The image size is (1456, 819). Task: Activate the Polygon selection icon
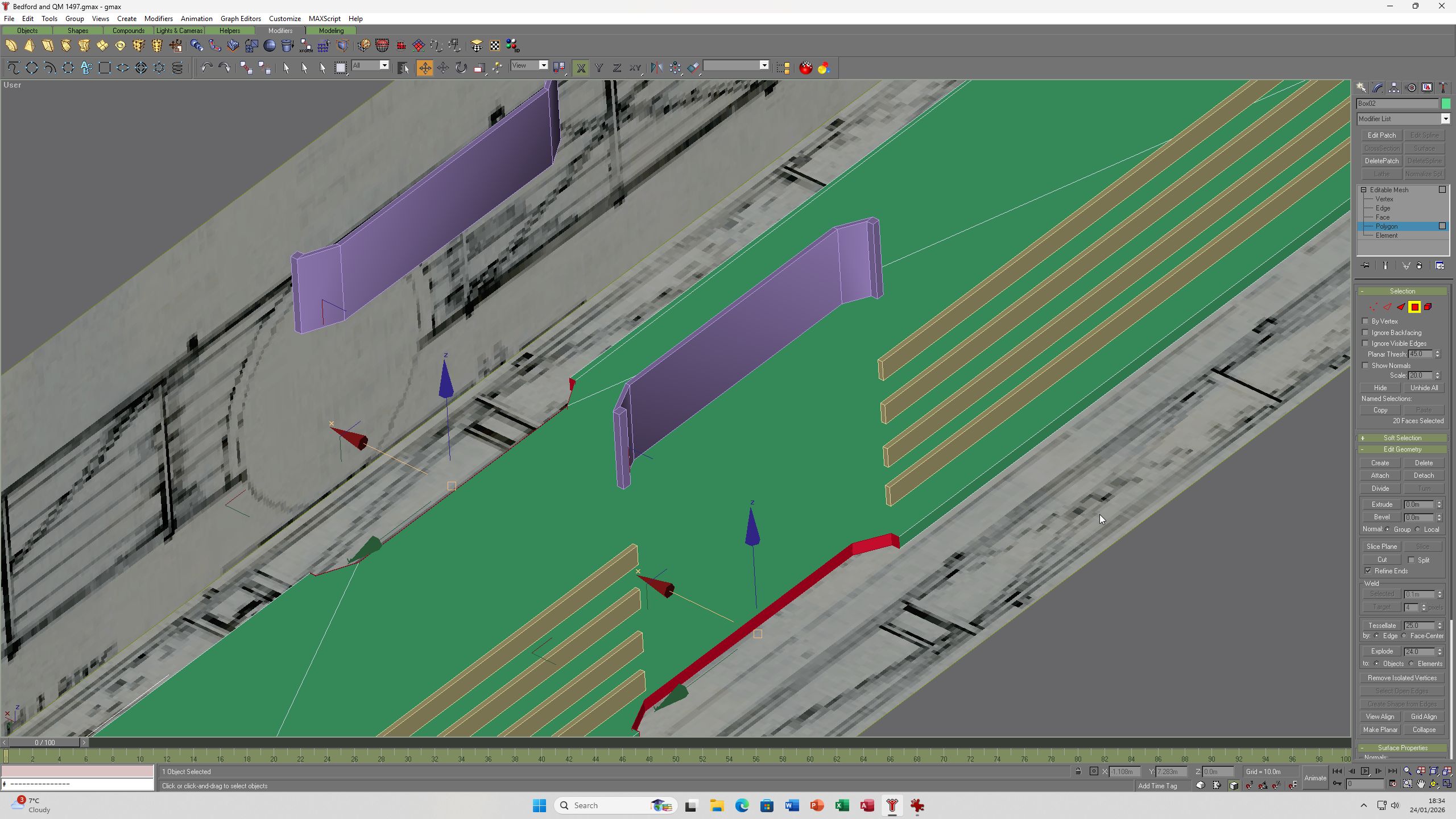click(1414, 307)
